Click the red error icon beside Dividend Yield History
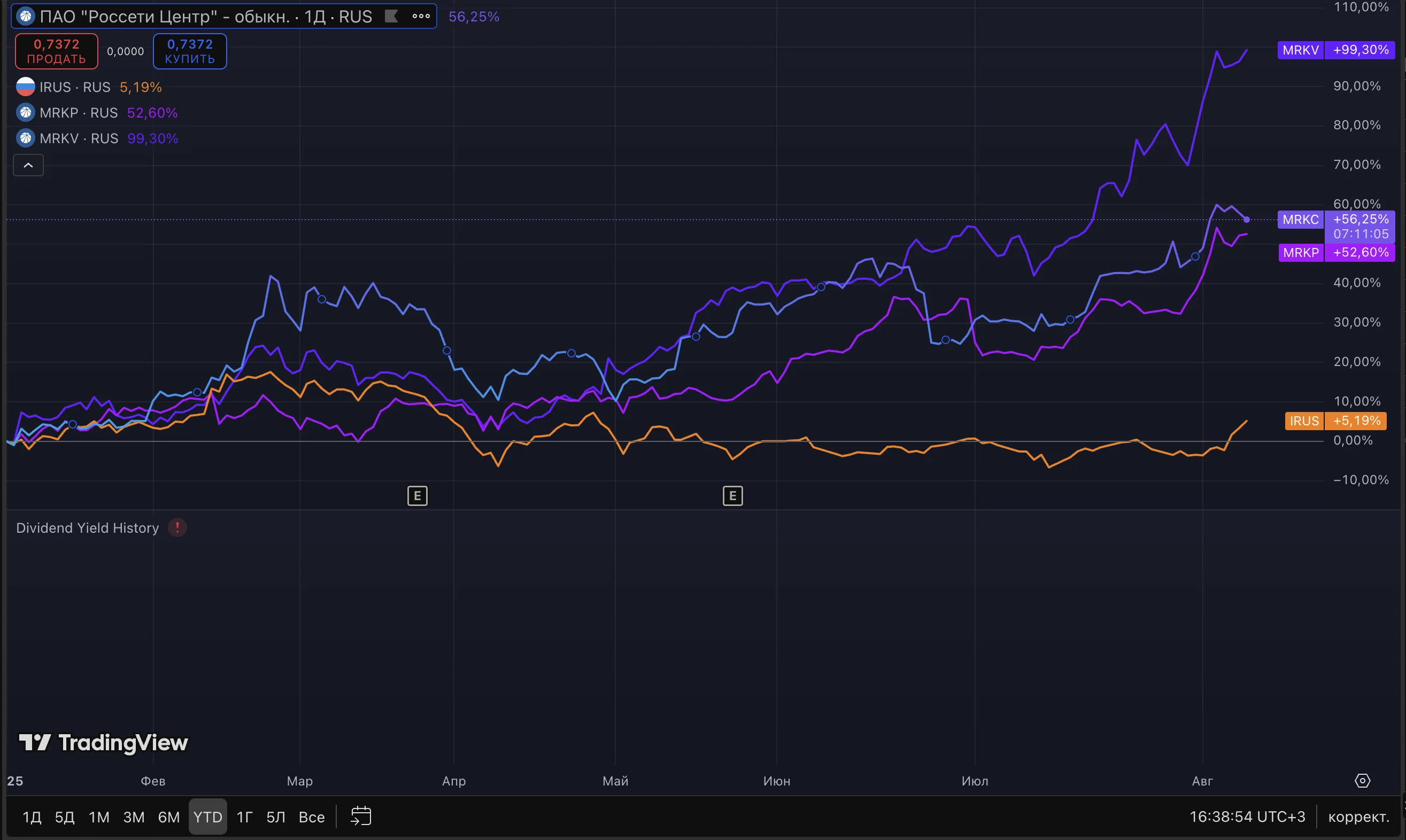1406x840 pixels. (177, 527)
